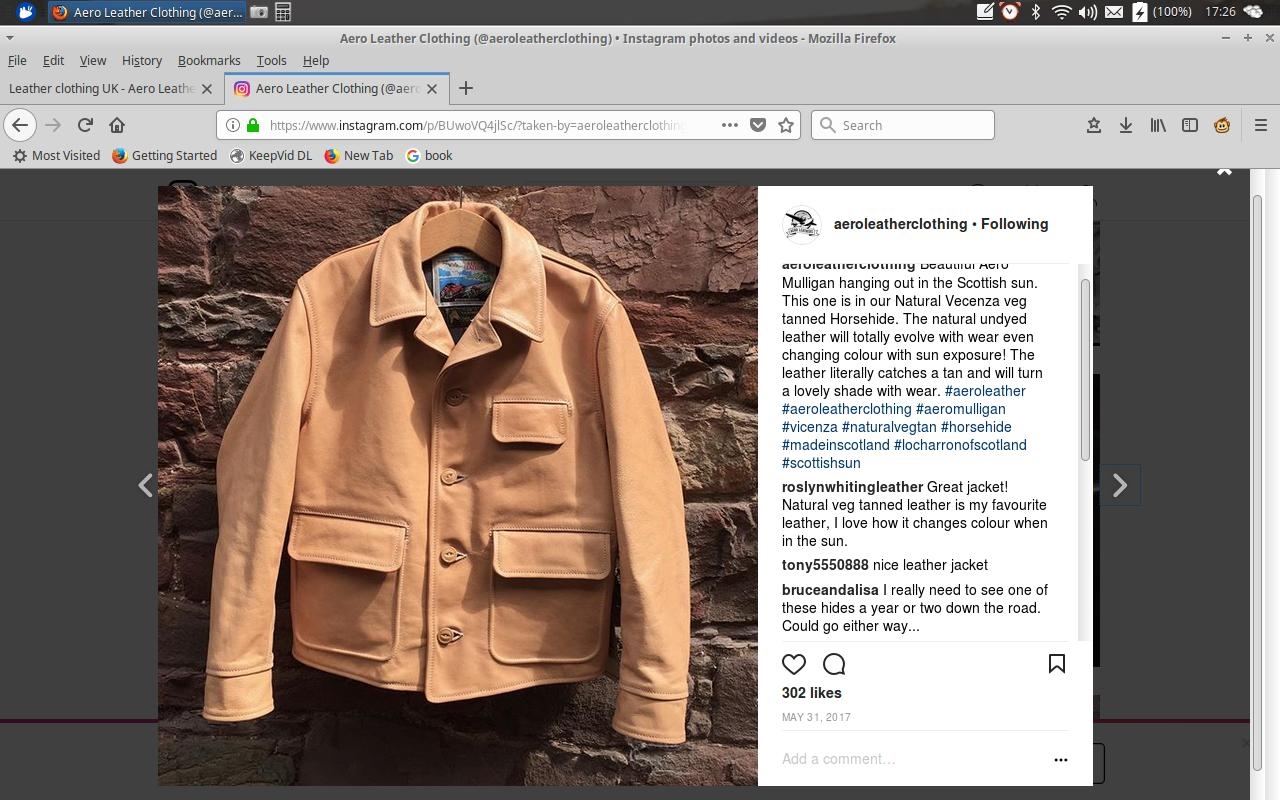The image size is (1280, 800).
Task: Click the comments panel scrollbar
Action: pos(1084,370)
